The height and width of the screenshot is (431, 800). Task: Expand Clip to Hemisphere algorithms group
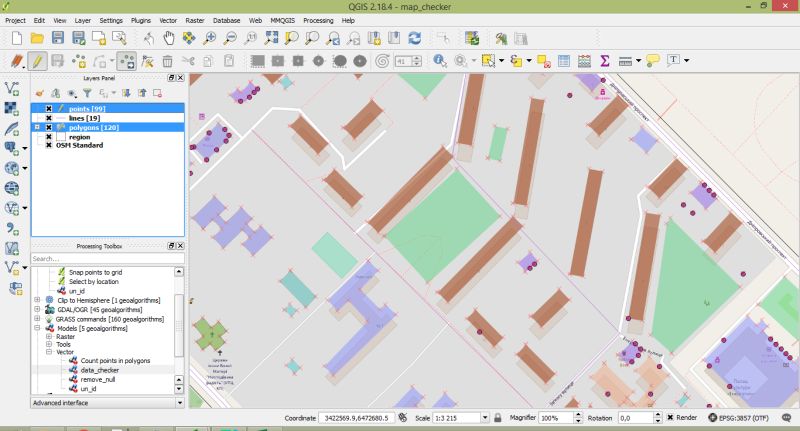(37, 300)
